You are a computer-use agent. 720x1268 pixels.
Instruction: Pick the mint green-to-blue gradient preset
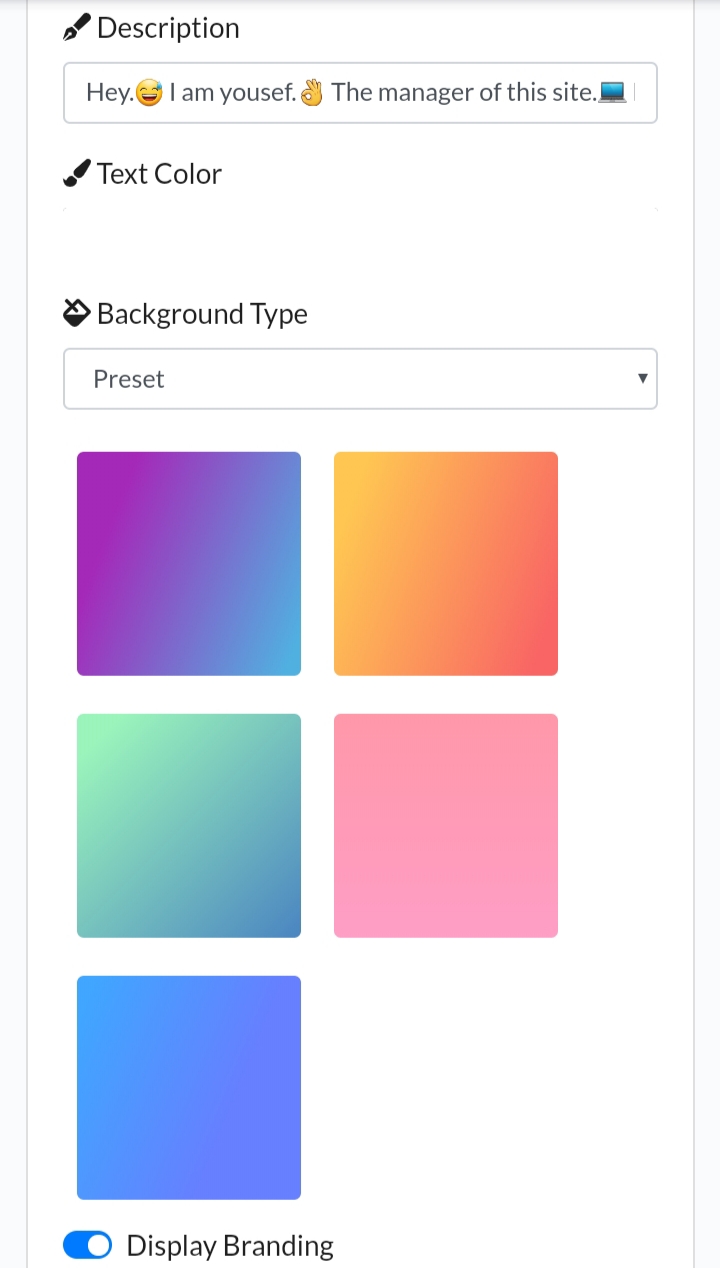pos(189,826)
